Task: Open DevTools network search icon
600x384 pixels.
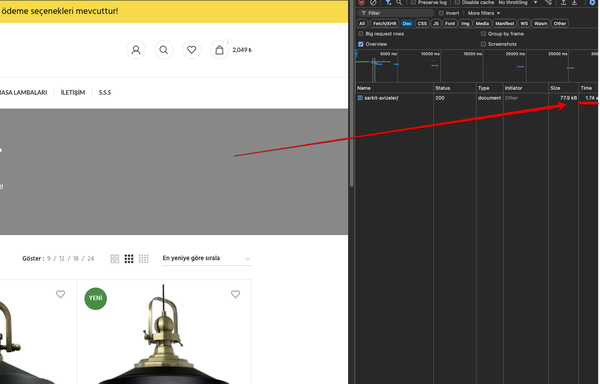Action: click(399, 3)
